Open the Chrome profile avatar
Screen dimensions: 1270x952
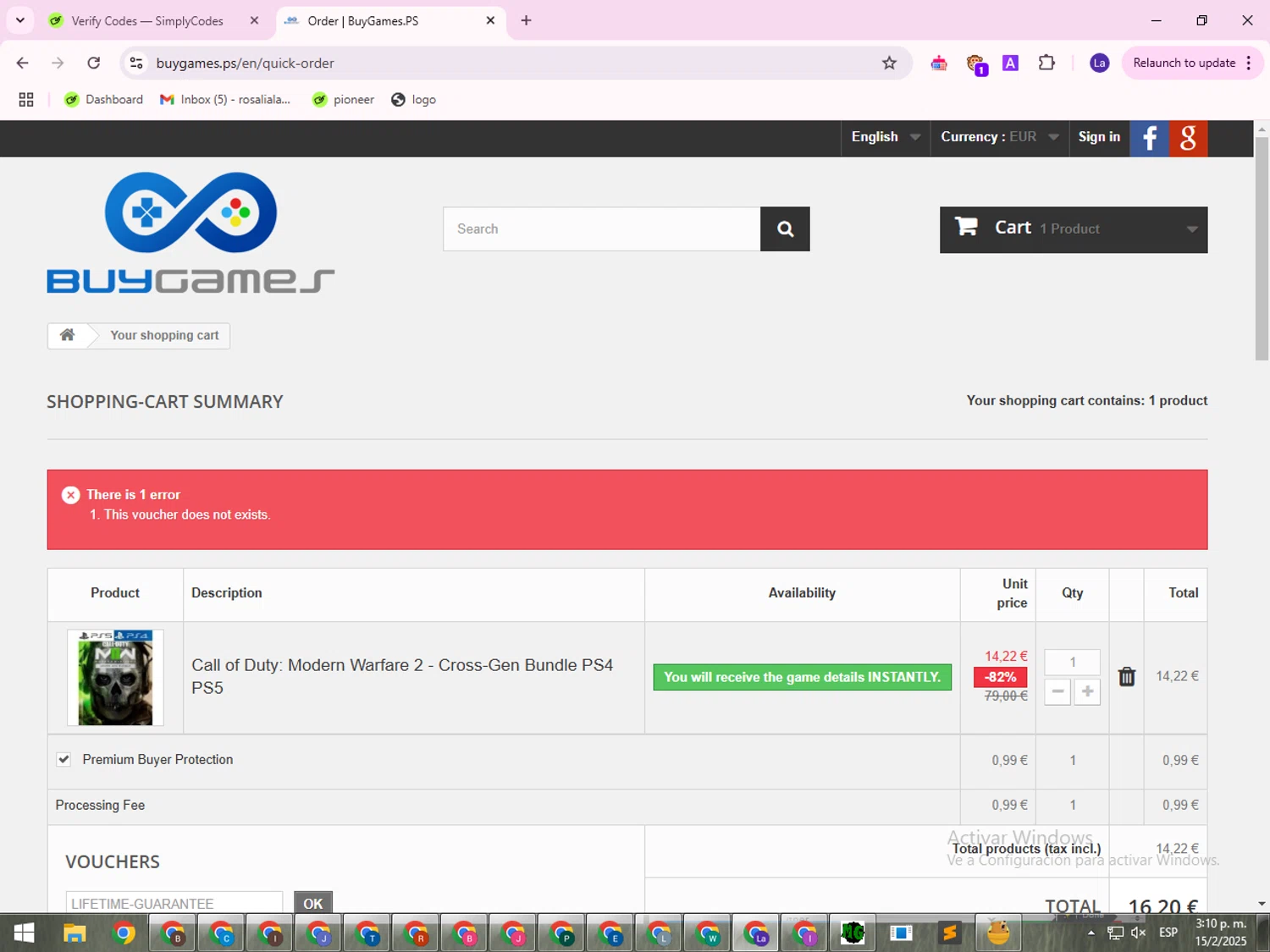(x=1099, y=63)
